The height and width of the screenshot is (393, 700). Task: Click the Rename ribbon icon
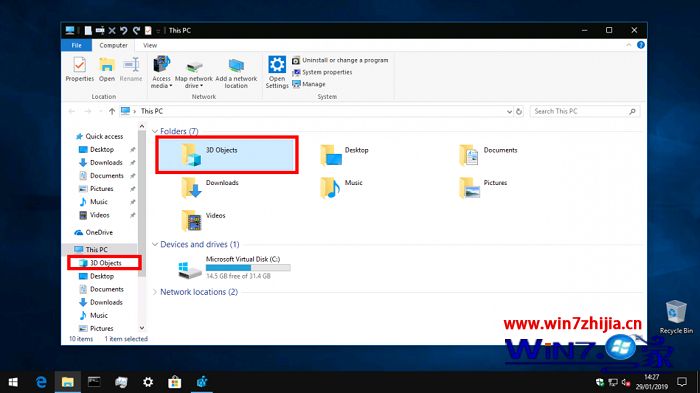point(131,69)
